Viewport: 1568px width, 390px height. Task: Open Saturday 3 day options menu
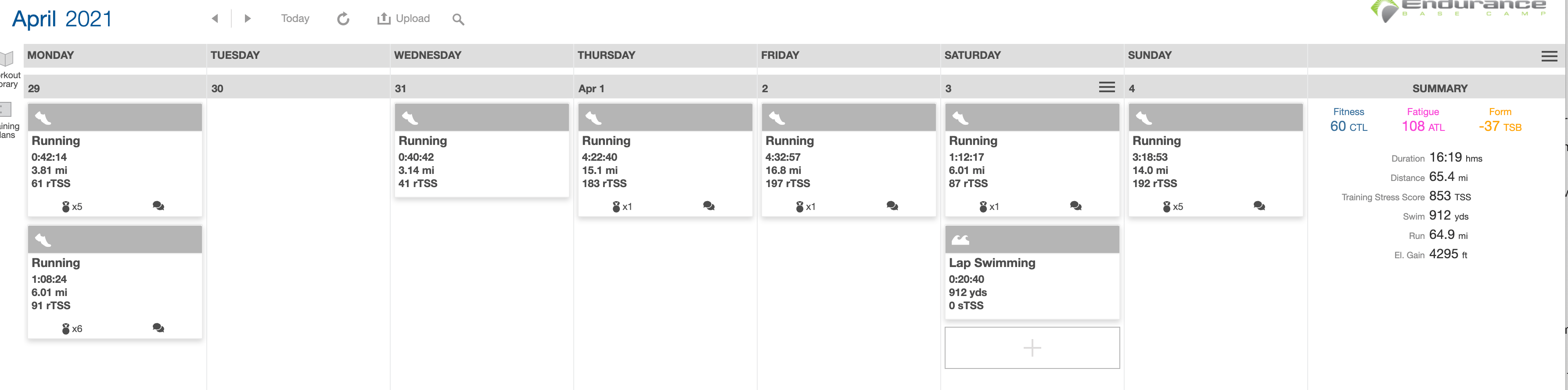pos(1107,87)
